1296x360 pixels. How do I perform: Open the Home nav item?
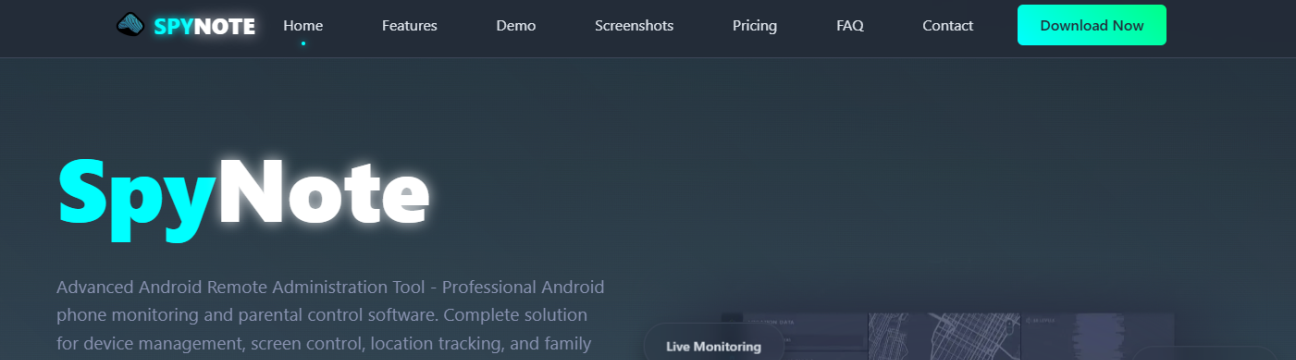pos(303,26)
